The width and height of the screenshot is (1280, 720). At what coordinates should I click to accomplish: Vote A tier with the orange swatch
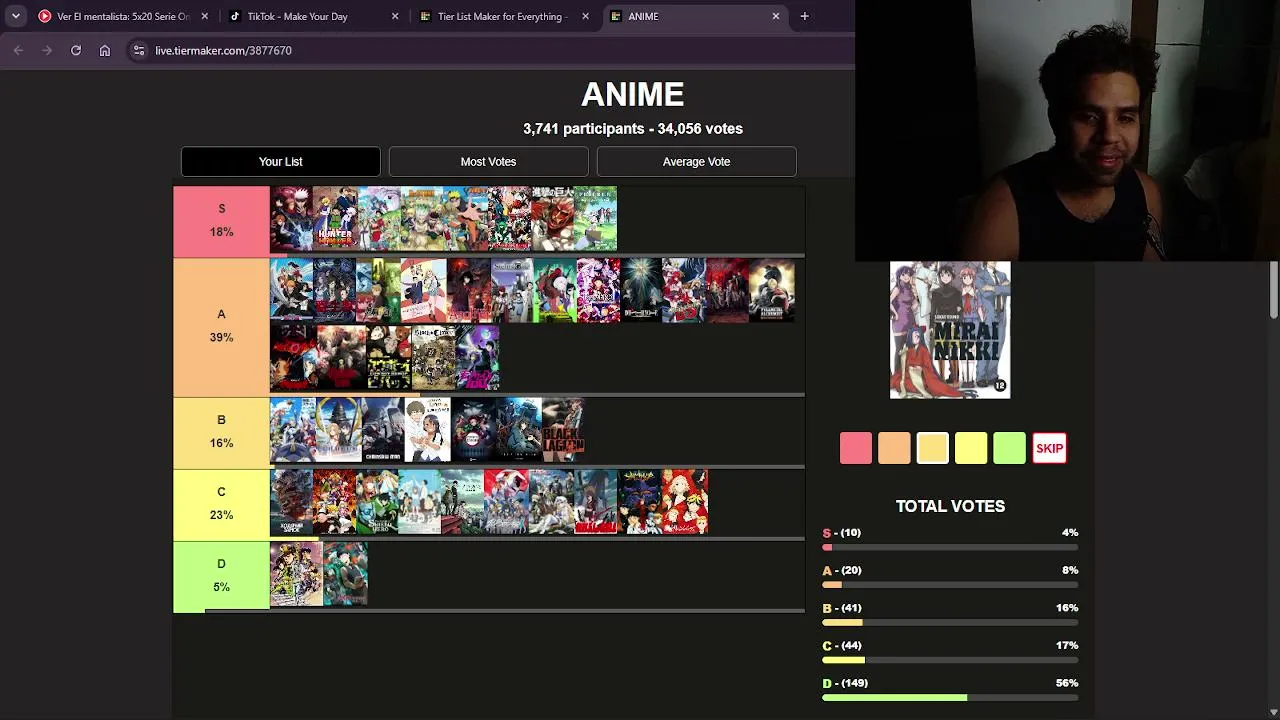pos(894,448)
